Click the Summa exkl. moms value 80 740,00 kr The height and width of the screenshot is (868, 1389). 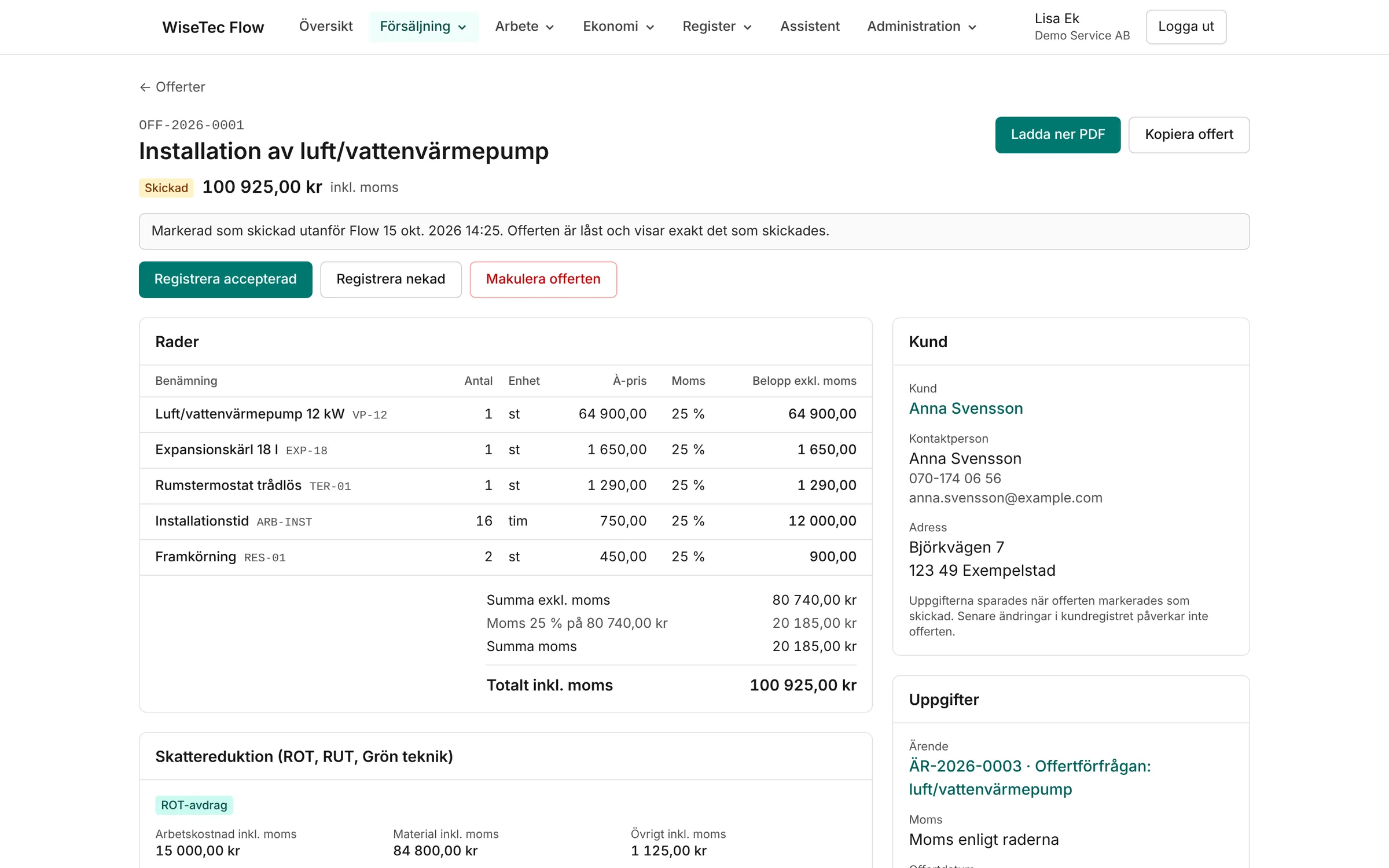coord(814,600)
